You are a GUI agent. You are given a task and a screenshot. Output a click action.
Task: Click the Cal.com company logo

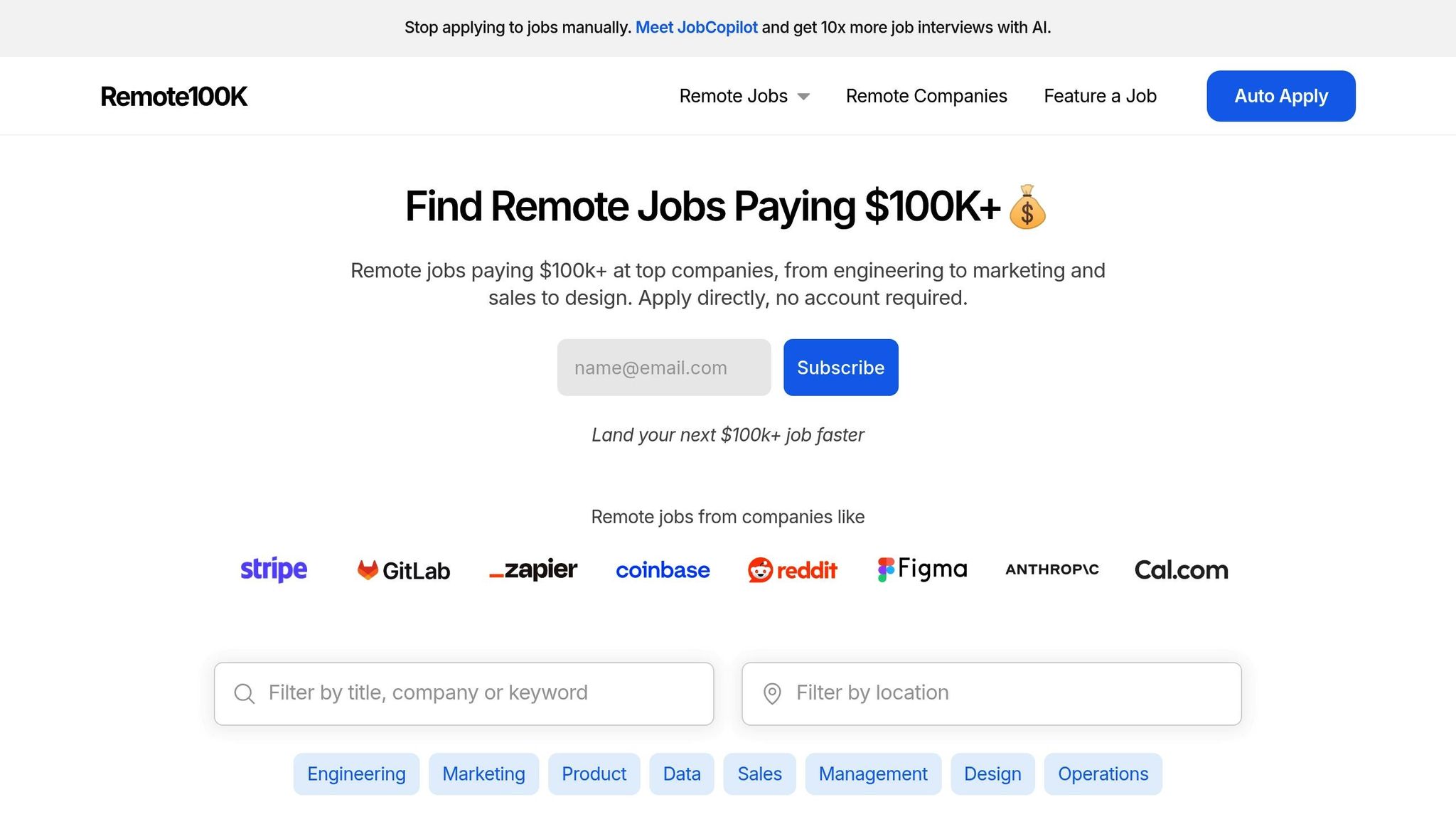(x=1181, y=569)
